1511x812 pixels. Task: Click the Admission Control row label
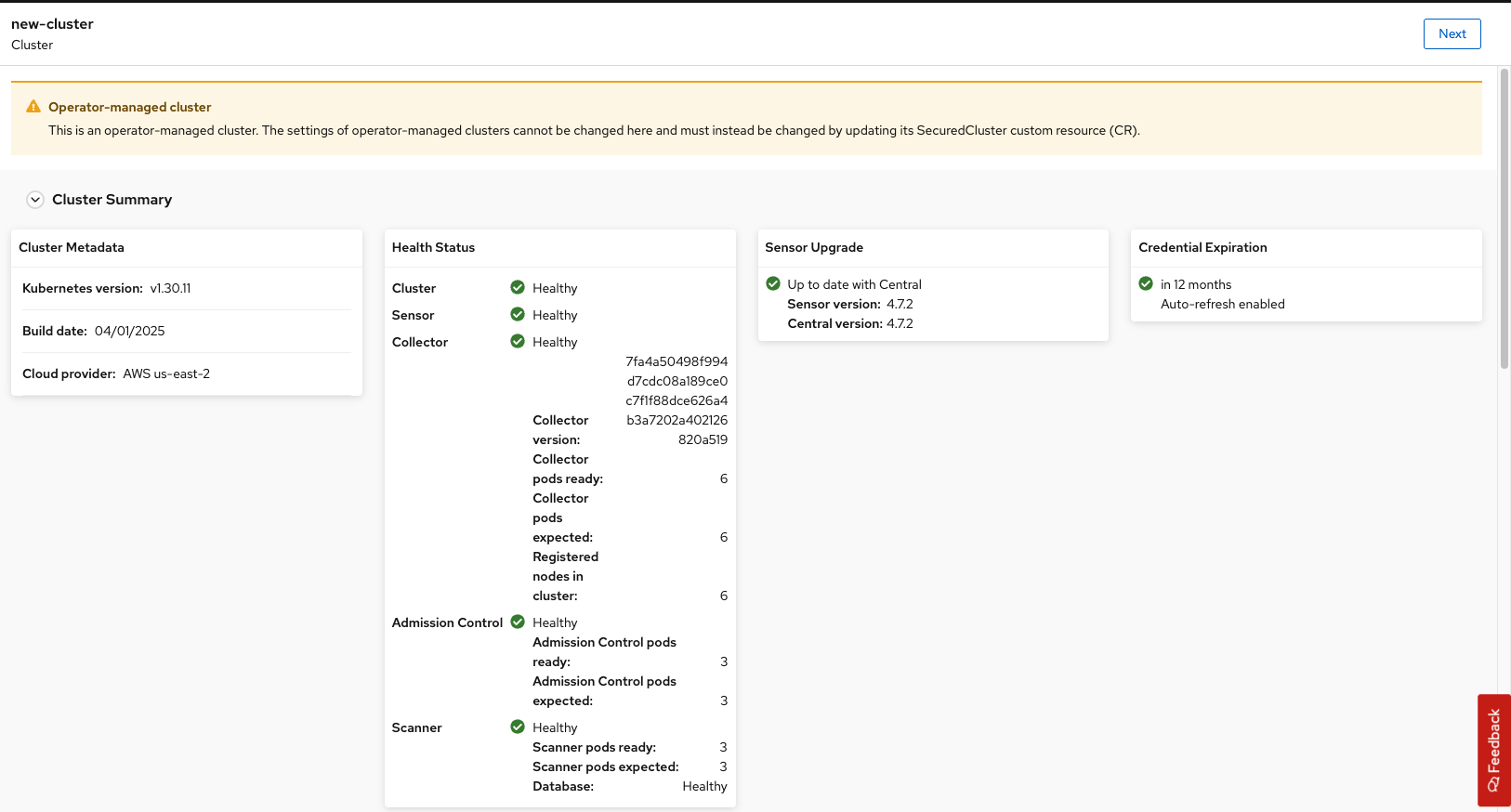(447, 622)
